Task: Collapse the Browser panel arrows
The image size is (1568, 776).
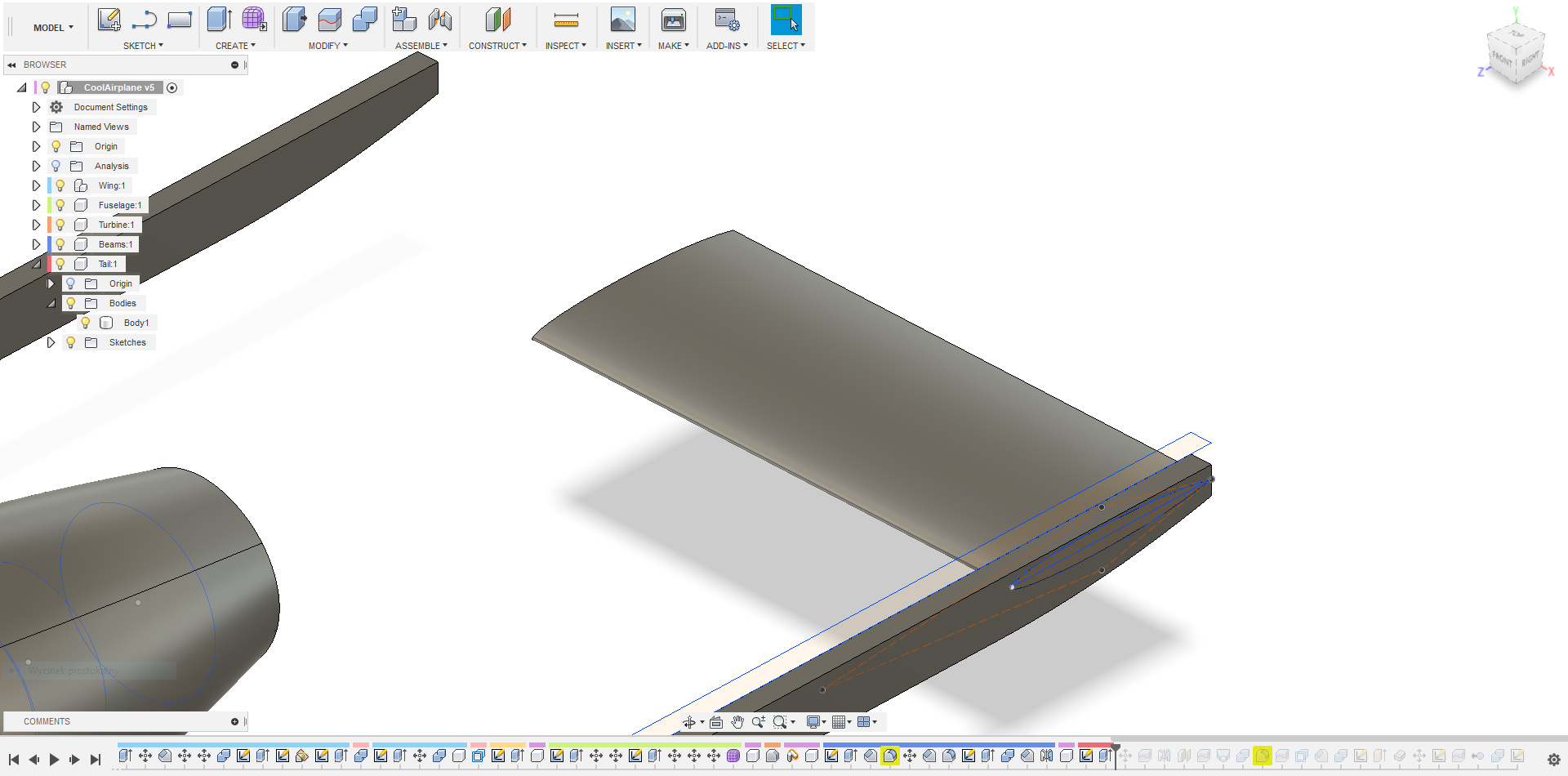Action: tap(11, 65)
